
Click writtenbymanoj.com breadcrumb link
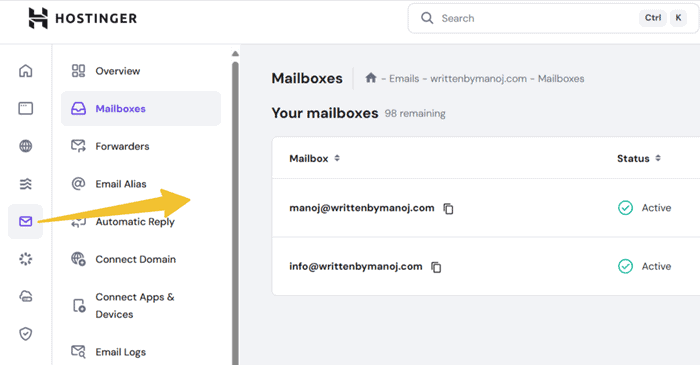(478, 79)
